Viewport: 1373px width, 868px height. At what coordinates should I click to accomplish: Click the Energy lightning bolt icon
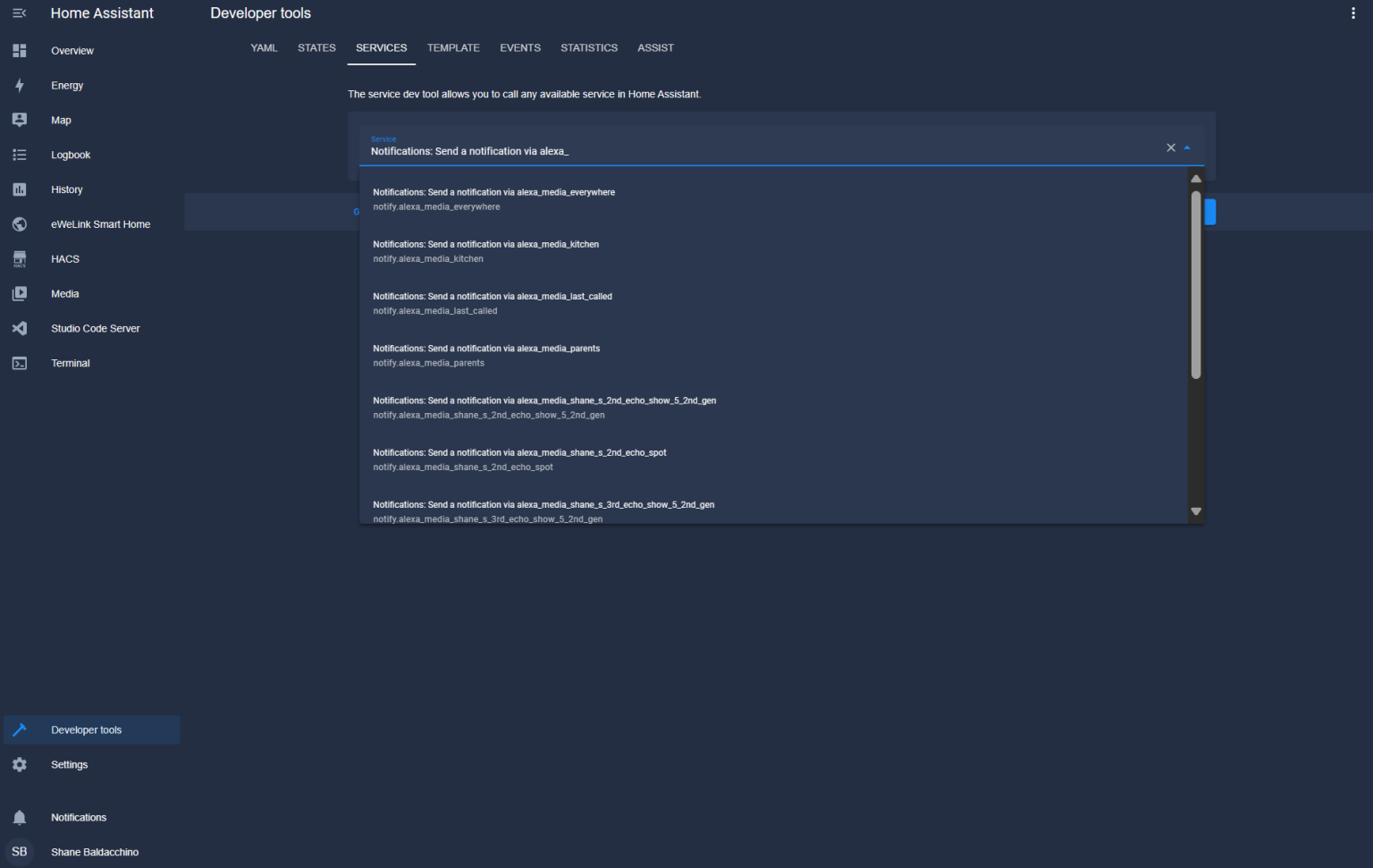tap(19, 86)
